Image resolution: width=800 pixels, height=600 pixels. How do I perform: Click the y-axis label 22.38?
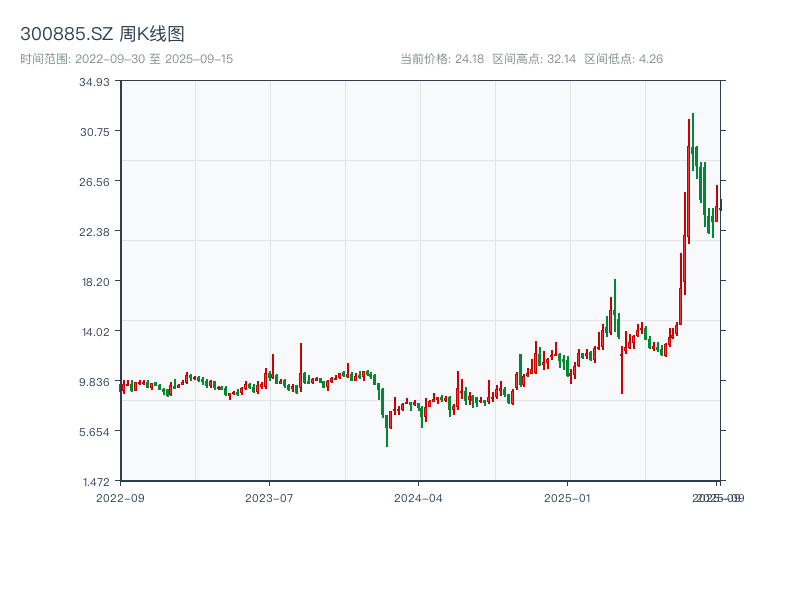[x=94, y=232]
